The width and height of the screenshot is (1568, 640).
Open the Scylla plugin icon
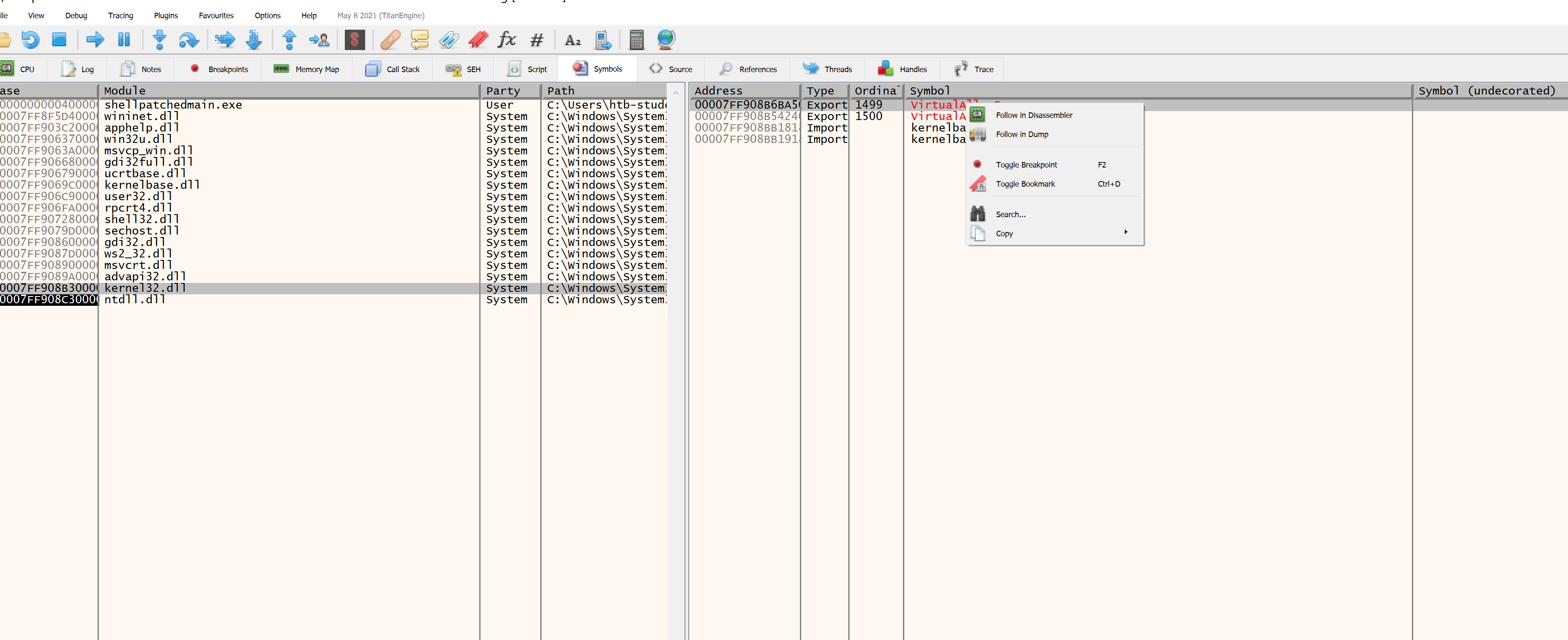354,39
